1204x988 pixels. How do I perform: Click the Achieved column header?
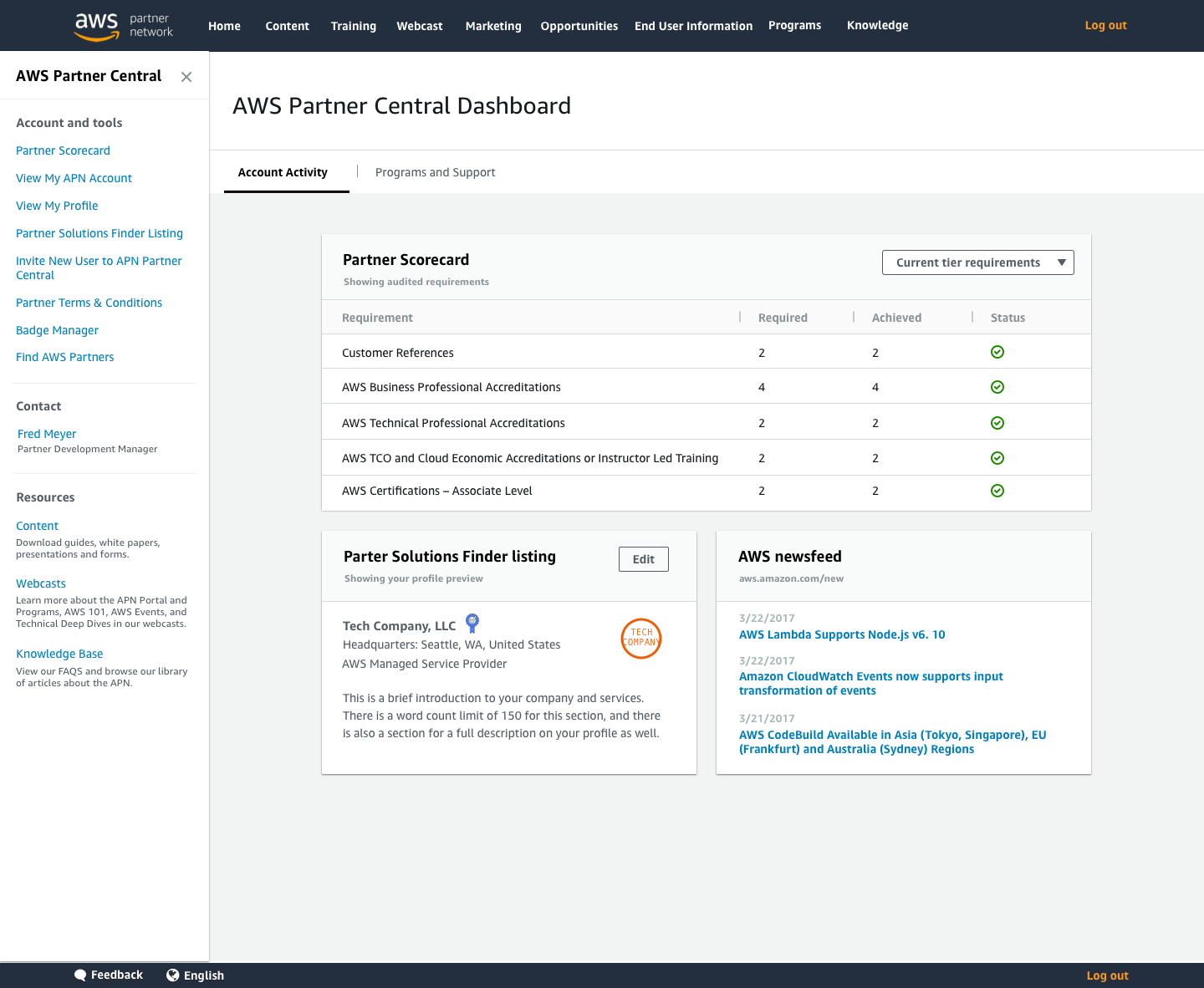(896, 318)
